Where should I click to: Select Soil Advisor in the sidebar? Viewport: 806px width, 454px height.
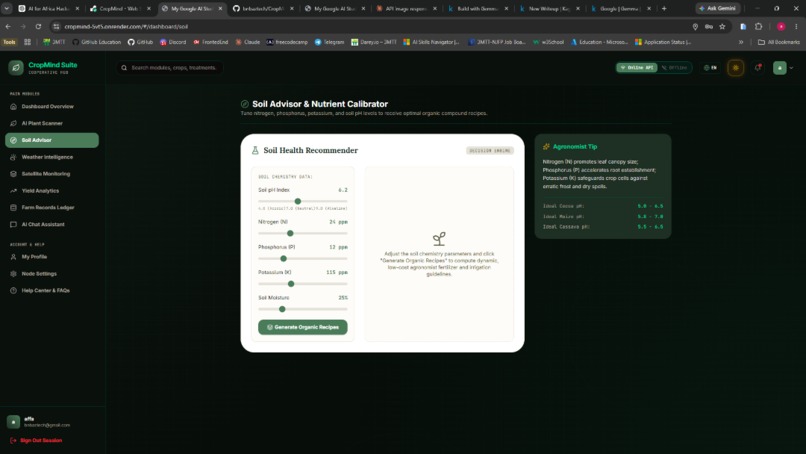click(51, 140)
